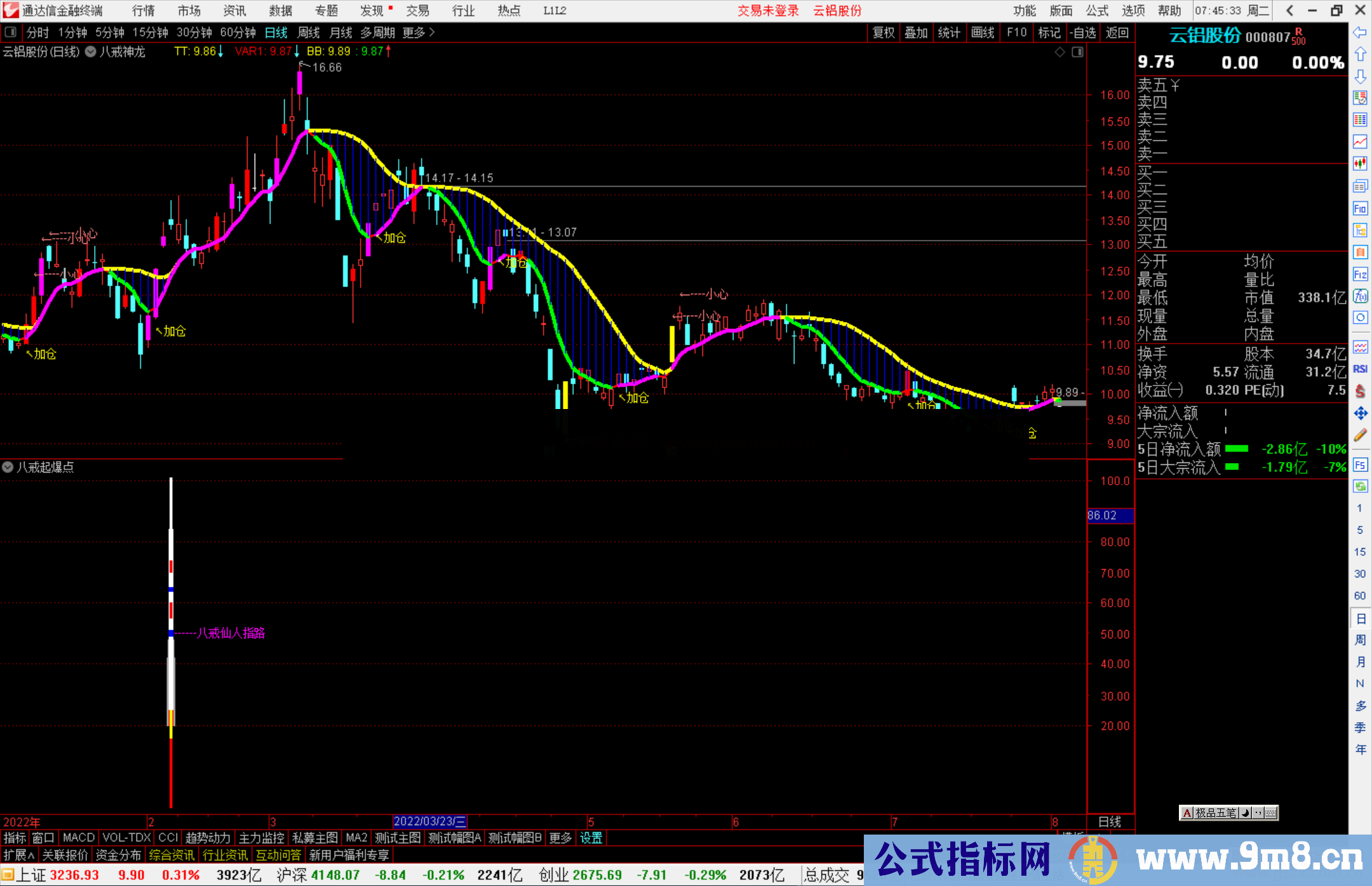Click the 返回 button
Viewport: 1372px width, 886px height.
click(1117, 32)
